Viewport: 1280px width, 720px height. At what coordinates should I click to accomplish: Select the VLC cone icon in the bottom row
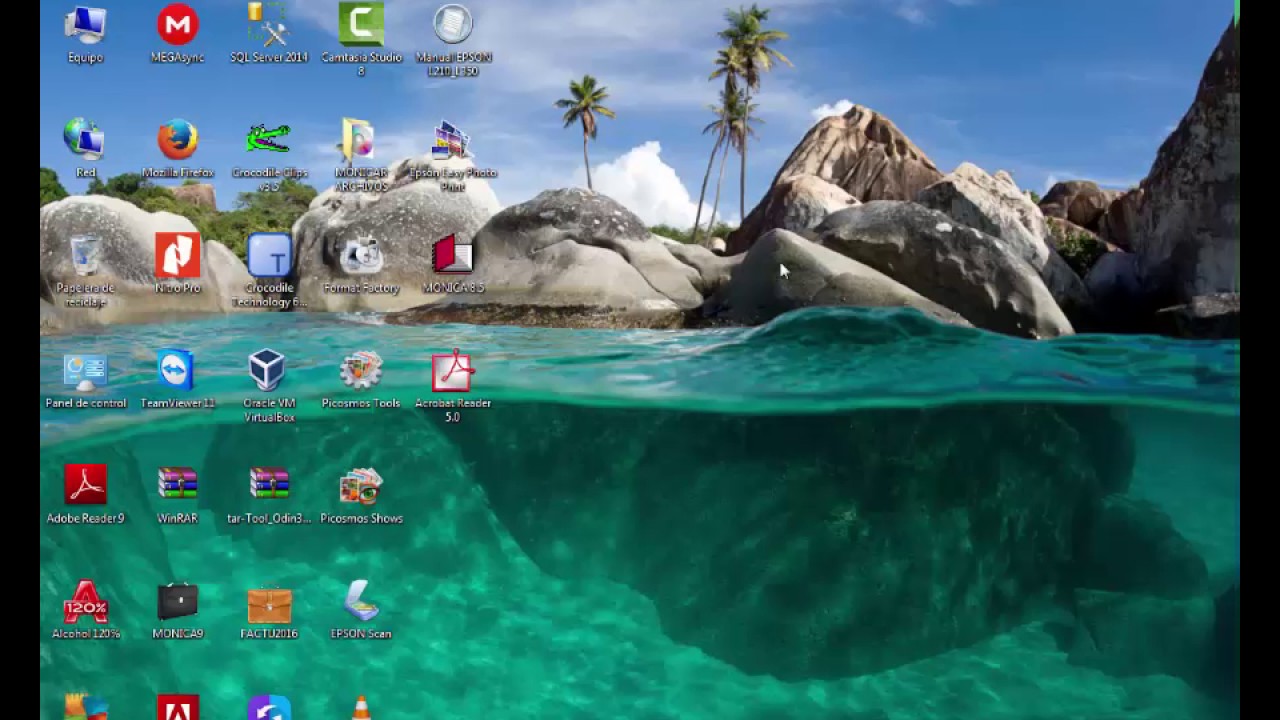(361, 708)
